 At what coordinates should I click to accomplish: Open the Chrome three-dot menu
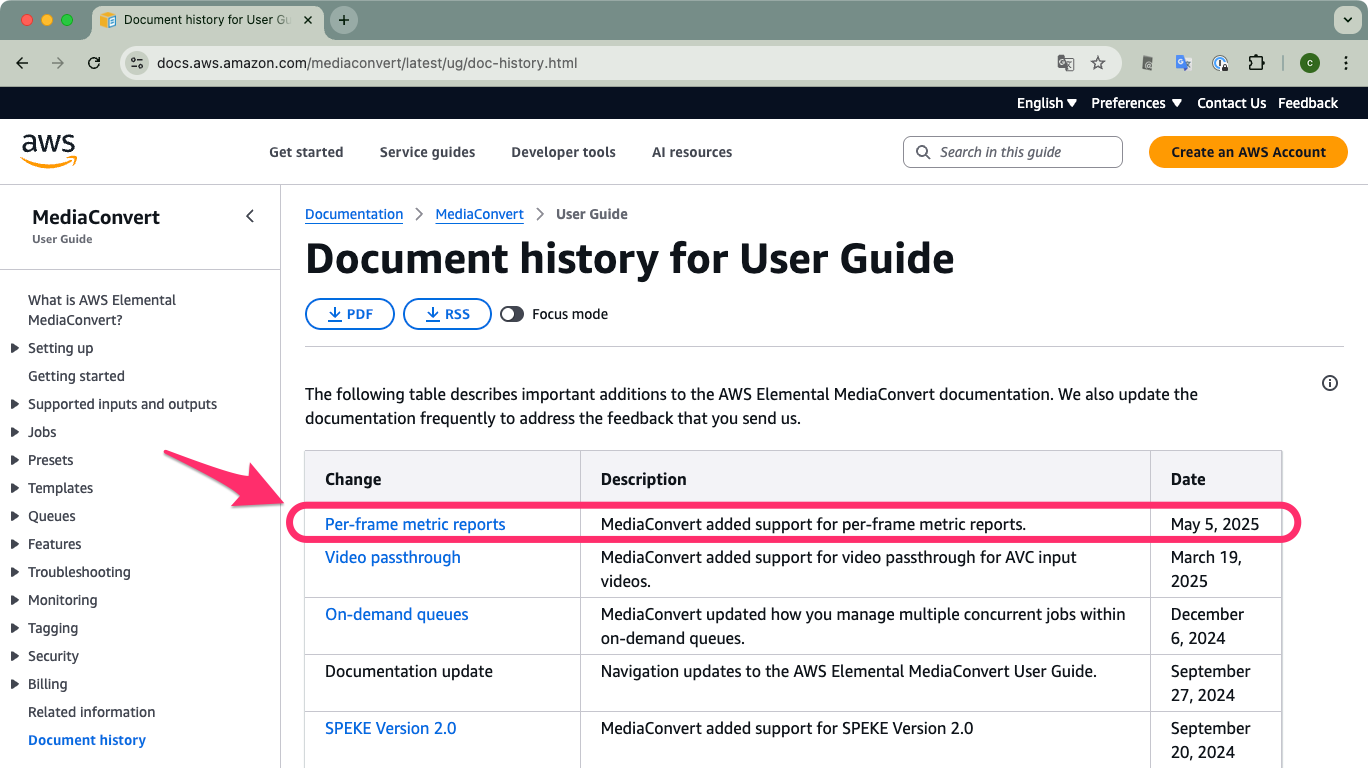click(x=1345, y=63)
